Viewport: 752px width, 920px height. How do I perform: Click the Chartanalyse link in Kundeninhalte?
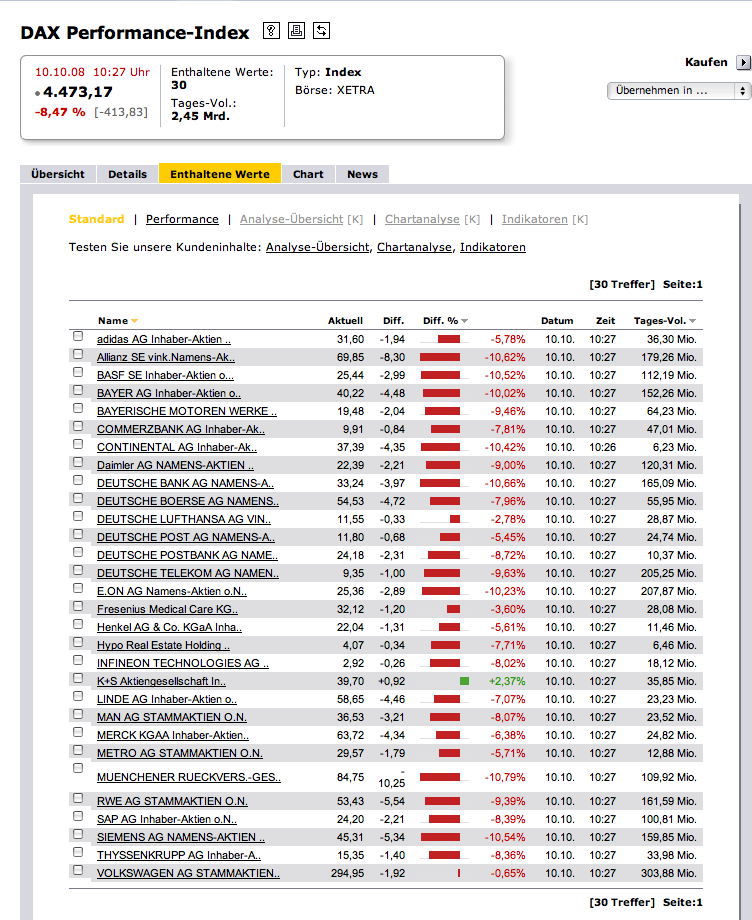(414, 247)
